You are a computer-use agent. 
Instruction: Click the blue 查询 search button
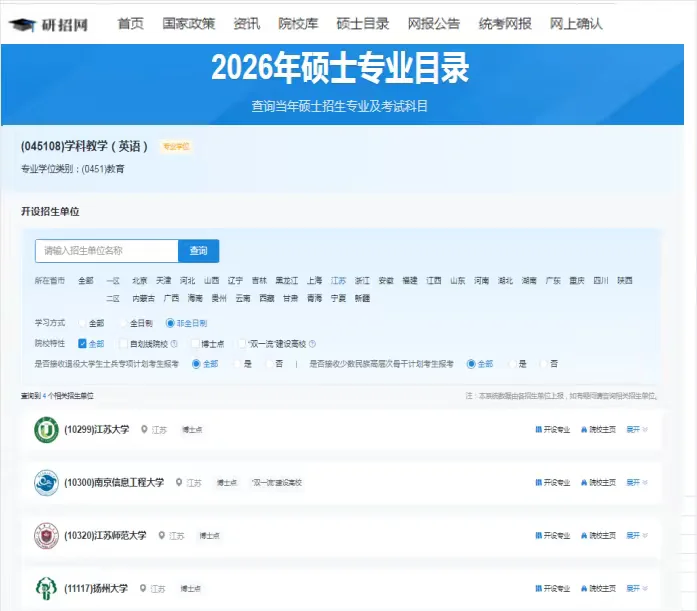(x=198, y=251)
